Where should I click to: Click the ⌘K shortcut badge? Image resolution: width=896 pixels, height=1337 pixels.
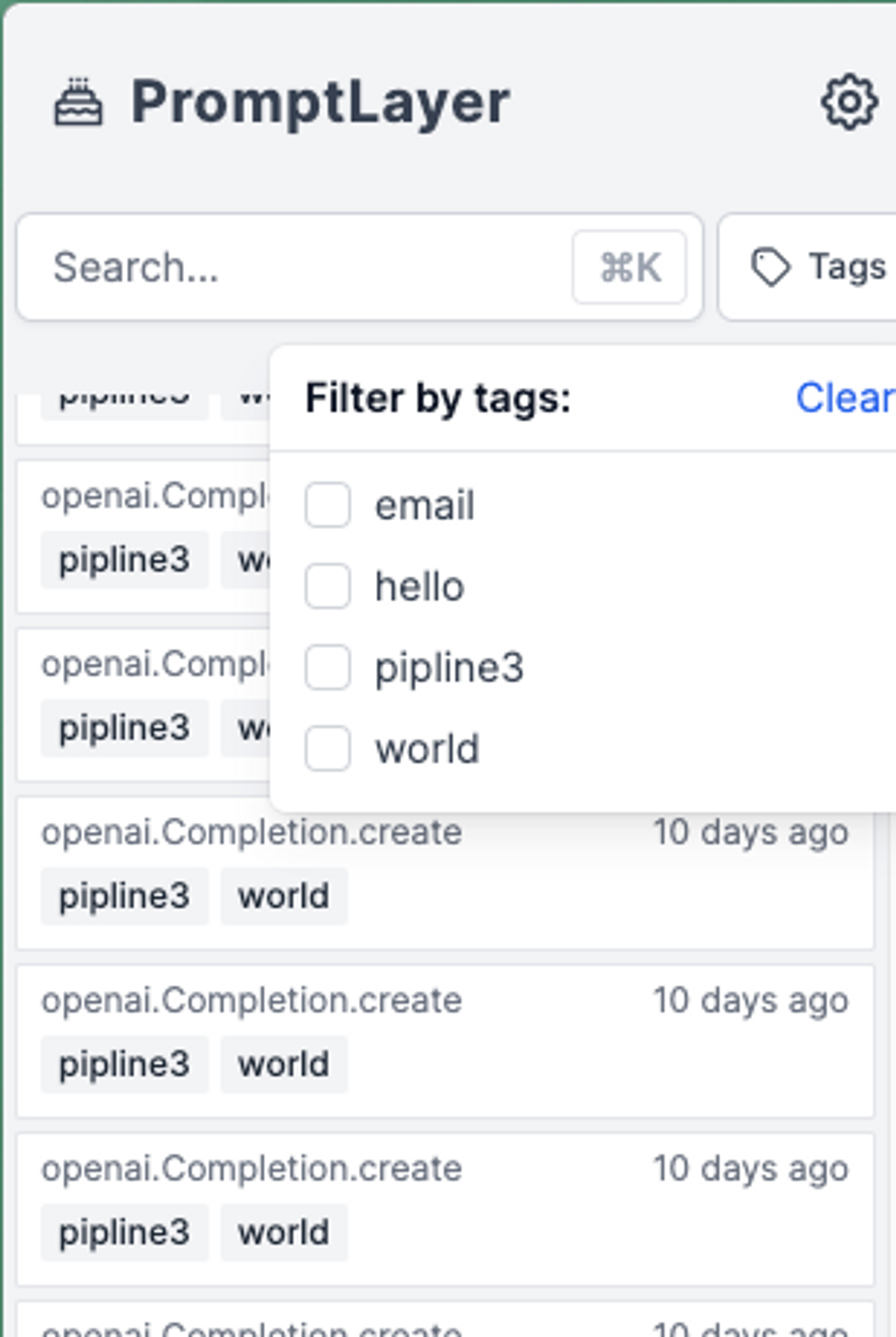point(629,267)
